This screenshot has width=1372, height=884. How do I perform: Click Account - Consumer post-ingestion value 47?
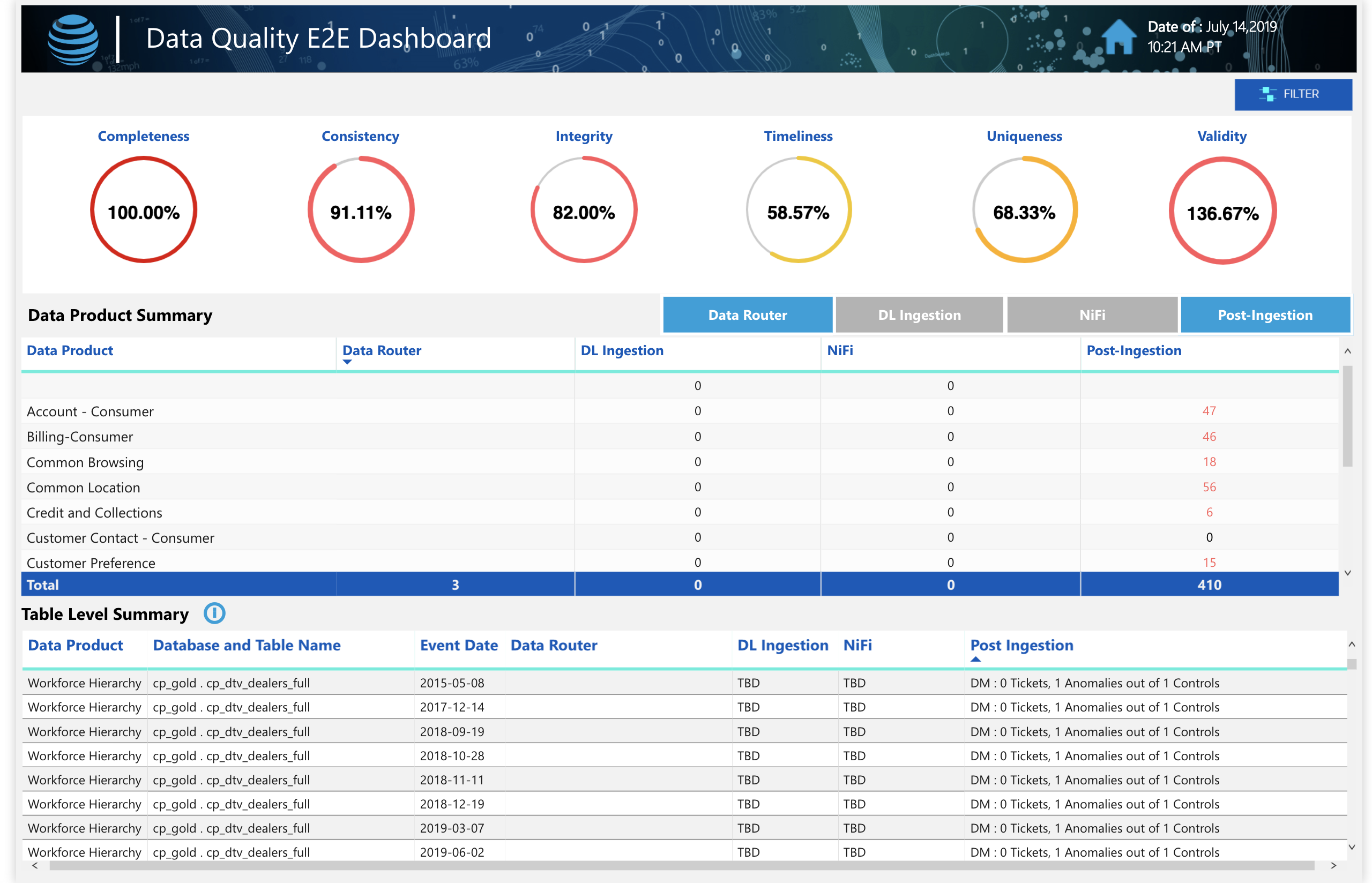1209,411
